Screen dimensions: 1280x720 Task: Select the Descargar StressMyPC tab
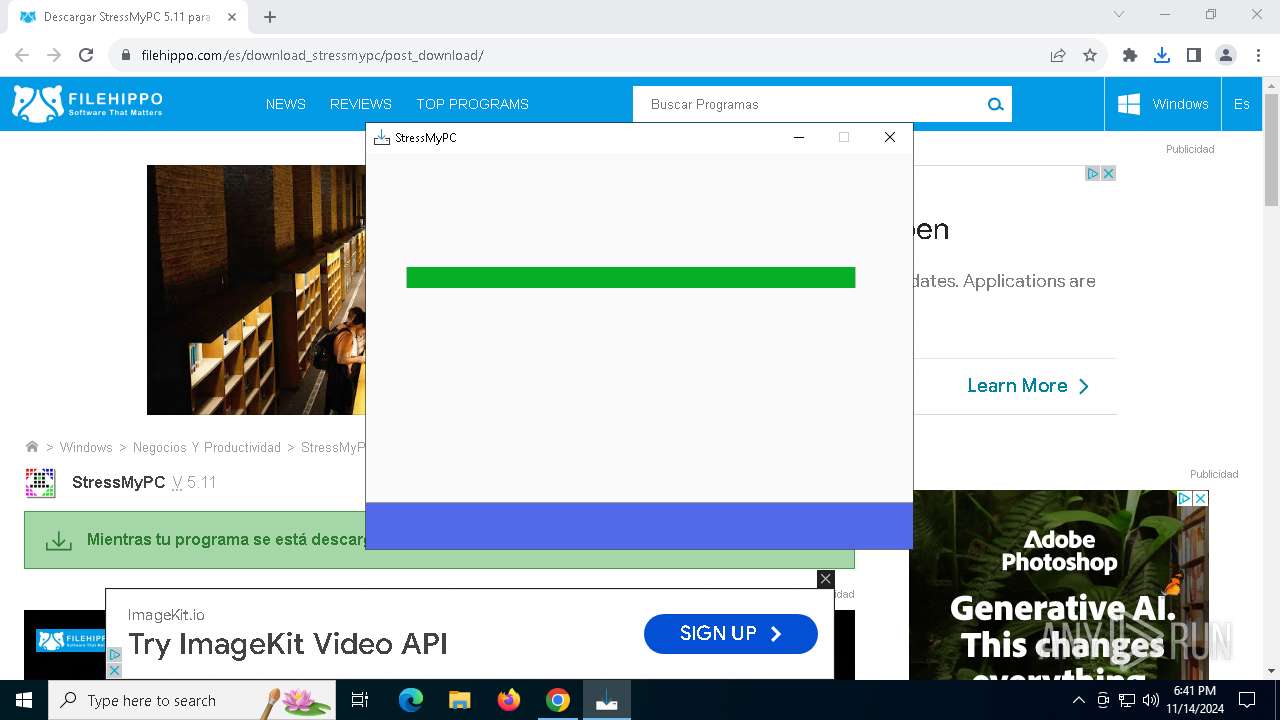click(x=127, y=17)
